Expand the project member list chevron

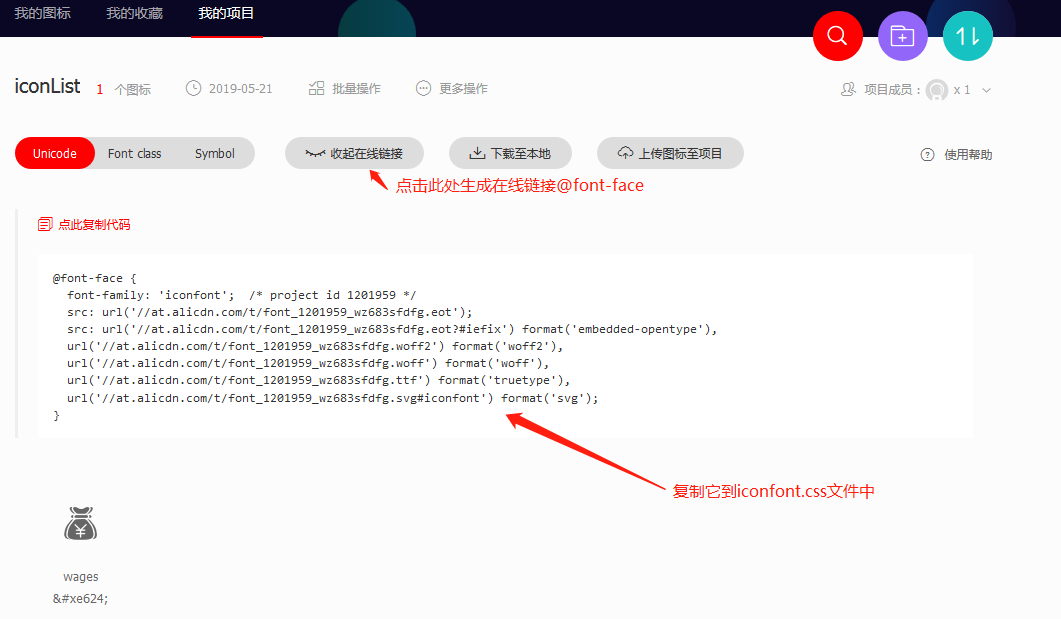pos(987,89)
